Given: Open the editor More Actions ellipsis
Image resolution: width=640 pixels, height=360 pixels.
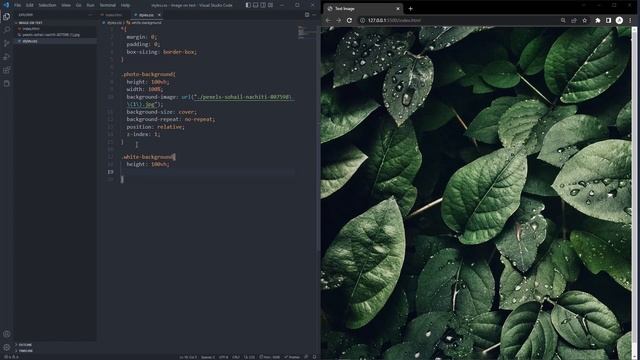Looking at the screenshot, I should [x=314, y=15].
